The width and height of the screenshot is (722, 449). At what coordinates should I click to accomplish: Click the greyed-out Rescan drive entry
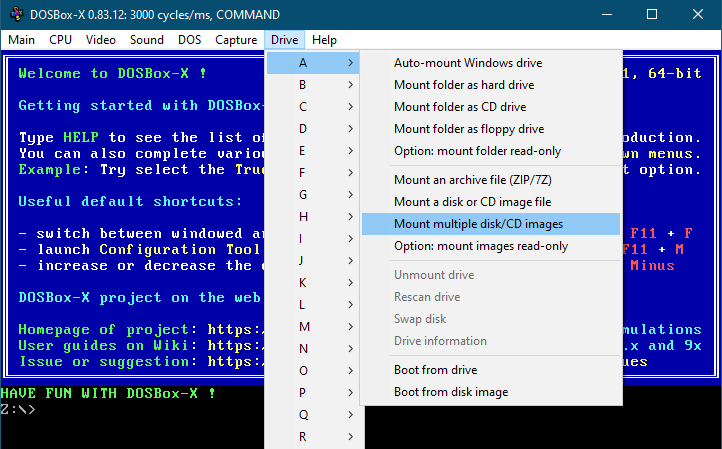point(491,297)
